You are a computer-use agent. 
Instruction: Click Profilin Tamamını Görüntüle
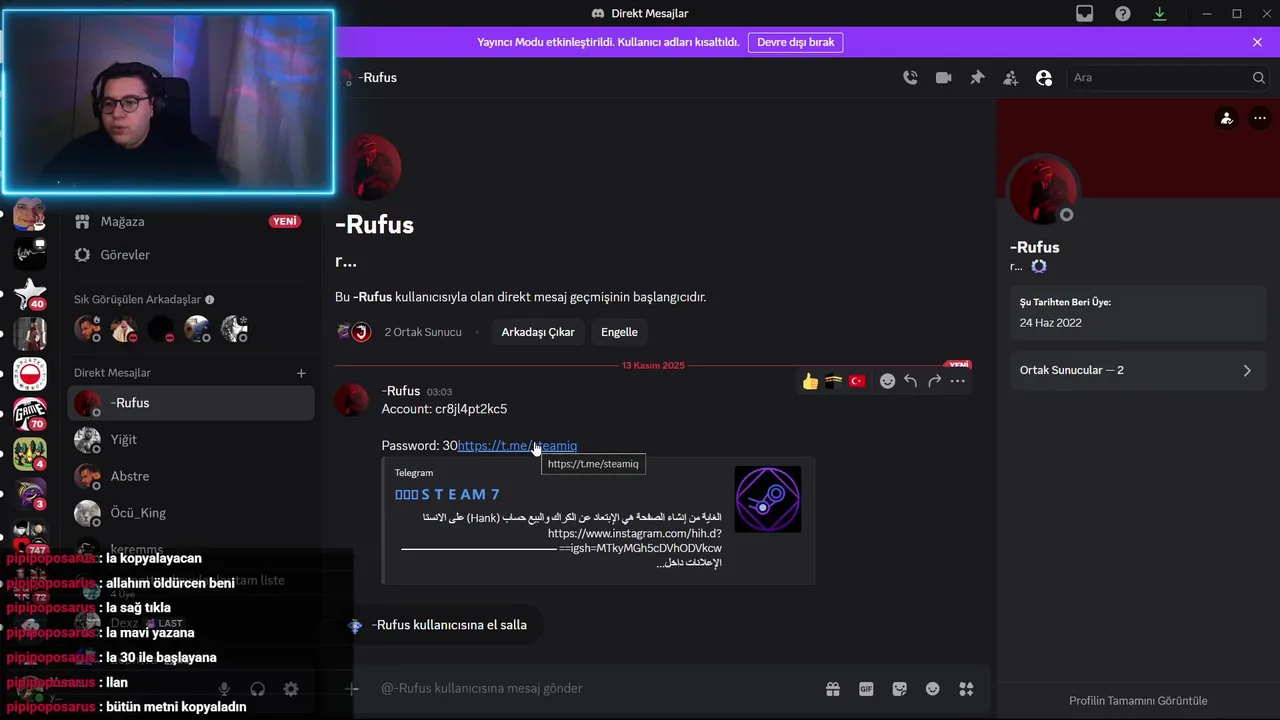(1138, 701)
